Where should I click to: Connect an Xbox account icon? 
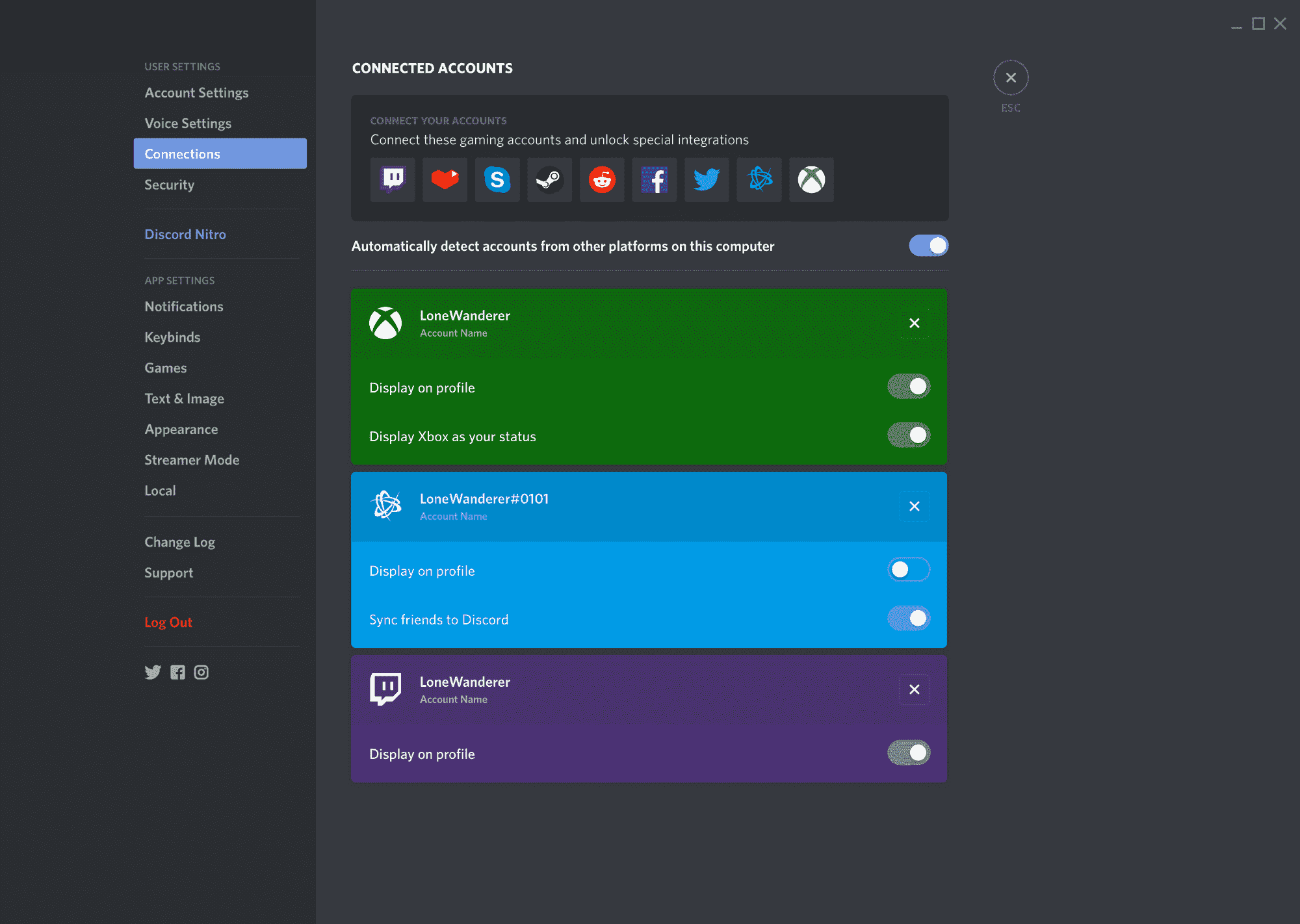811,180
